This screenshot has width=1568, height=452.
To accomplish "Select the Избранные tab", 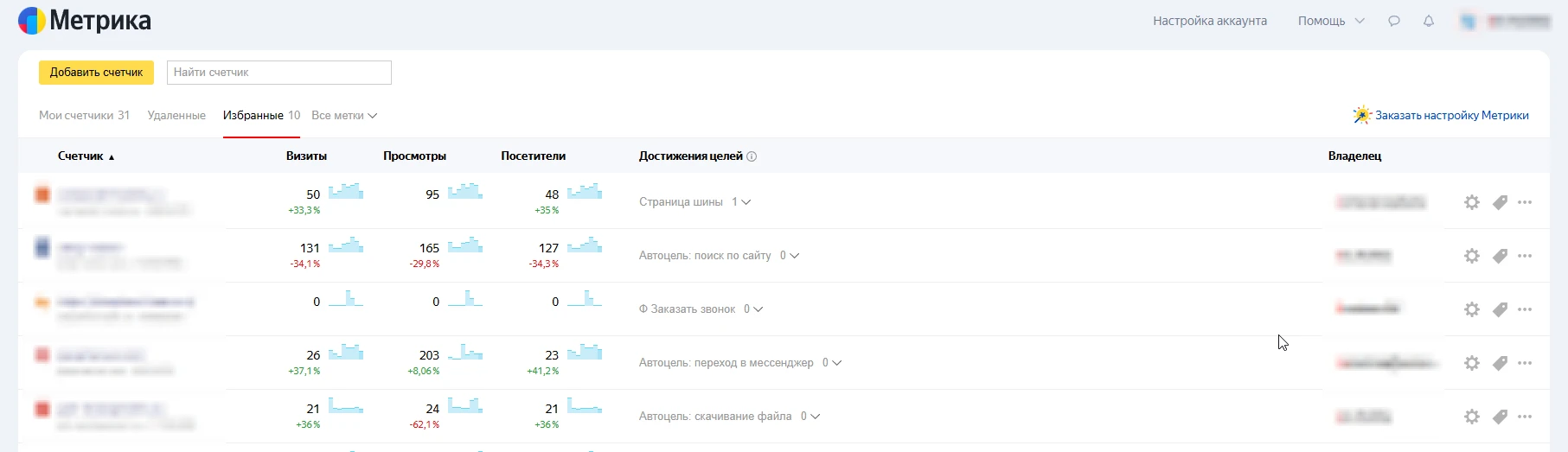I will [261, 116].
